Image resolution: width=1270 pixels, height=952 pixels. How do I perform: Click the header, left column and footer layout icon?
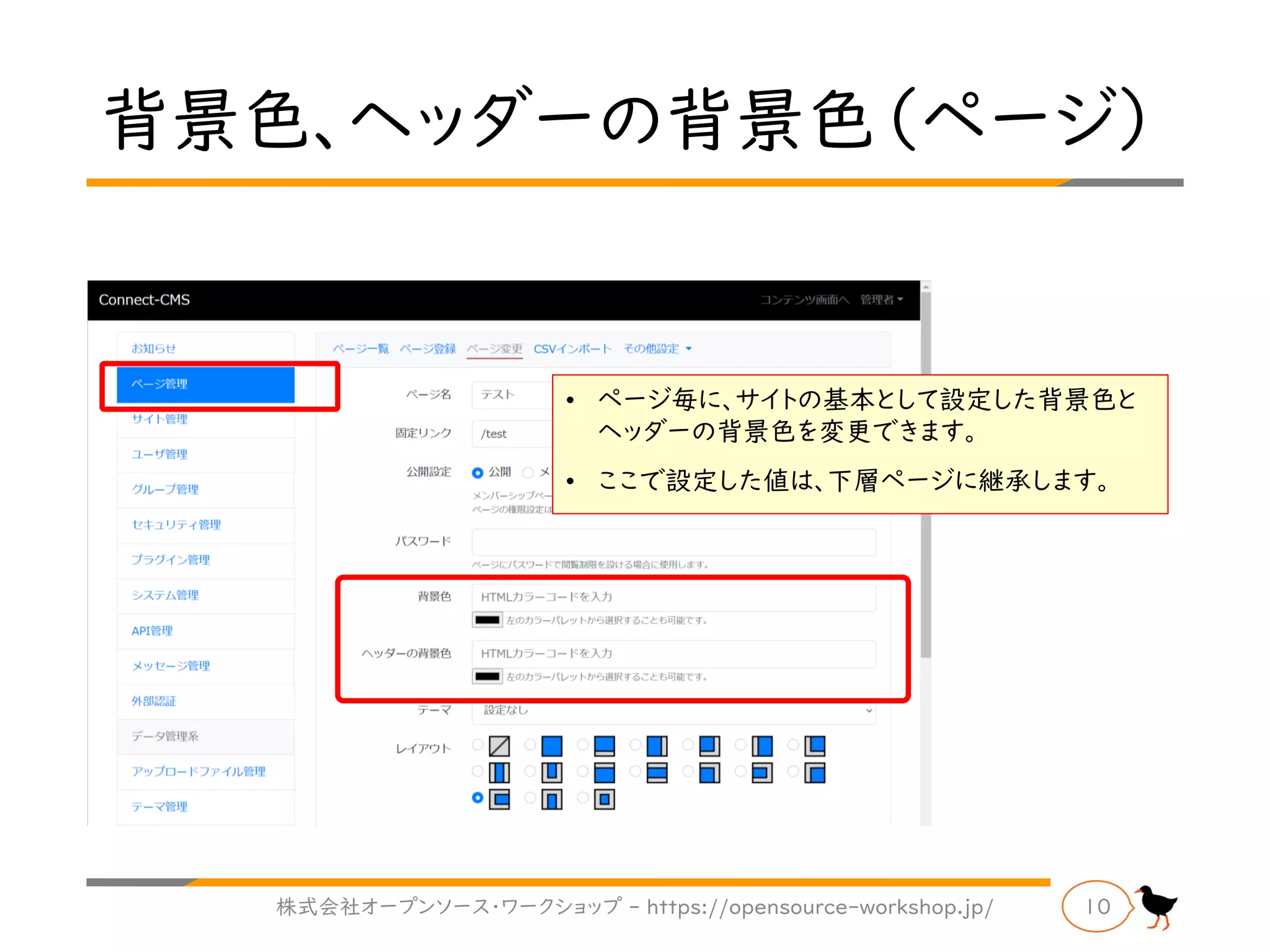click(499, 800)
